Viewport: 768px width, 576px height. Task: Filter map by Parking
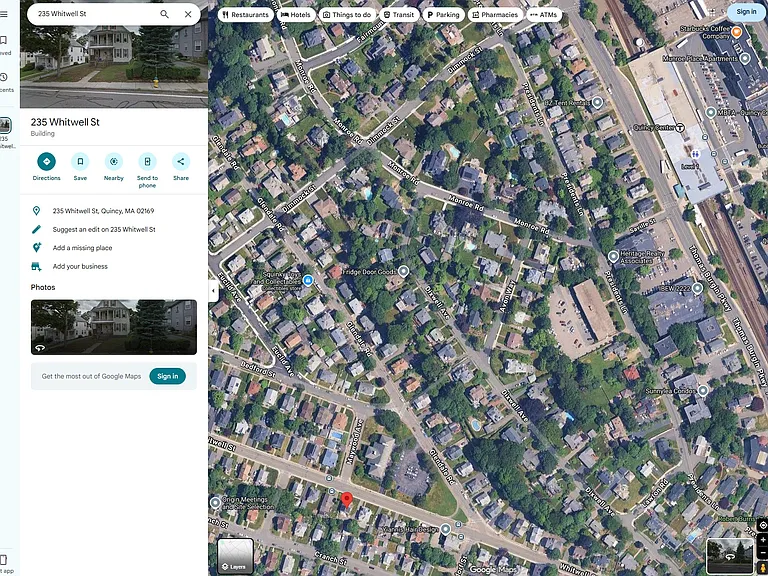[x=443, y=15]
